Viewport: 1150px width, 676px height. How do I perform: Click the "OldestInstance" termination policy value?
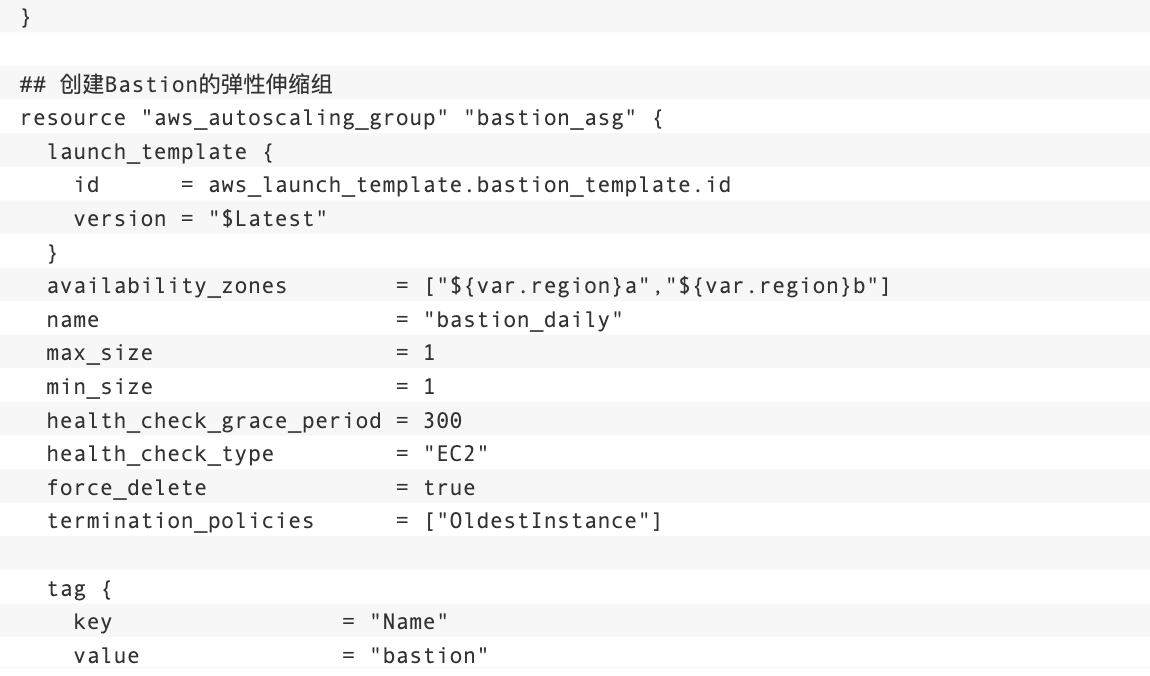[x=543, y=521]
